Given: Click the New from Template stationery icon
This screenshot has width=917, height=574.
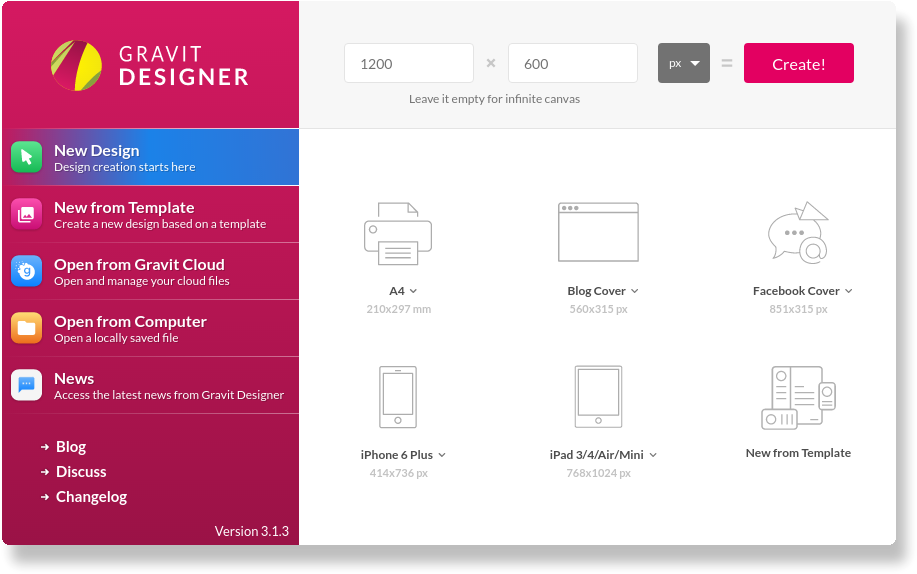Looking at the screenshot, I should pyautogui.click(x=798, y=397).
